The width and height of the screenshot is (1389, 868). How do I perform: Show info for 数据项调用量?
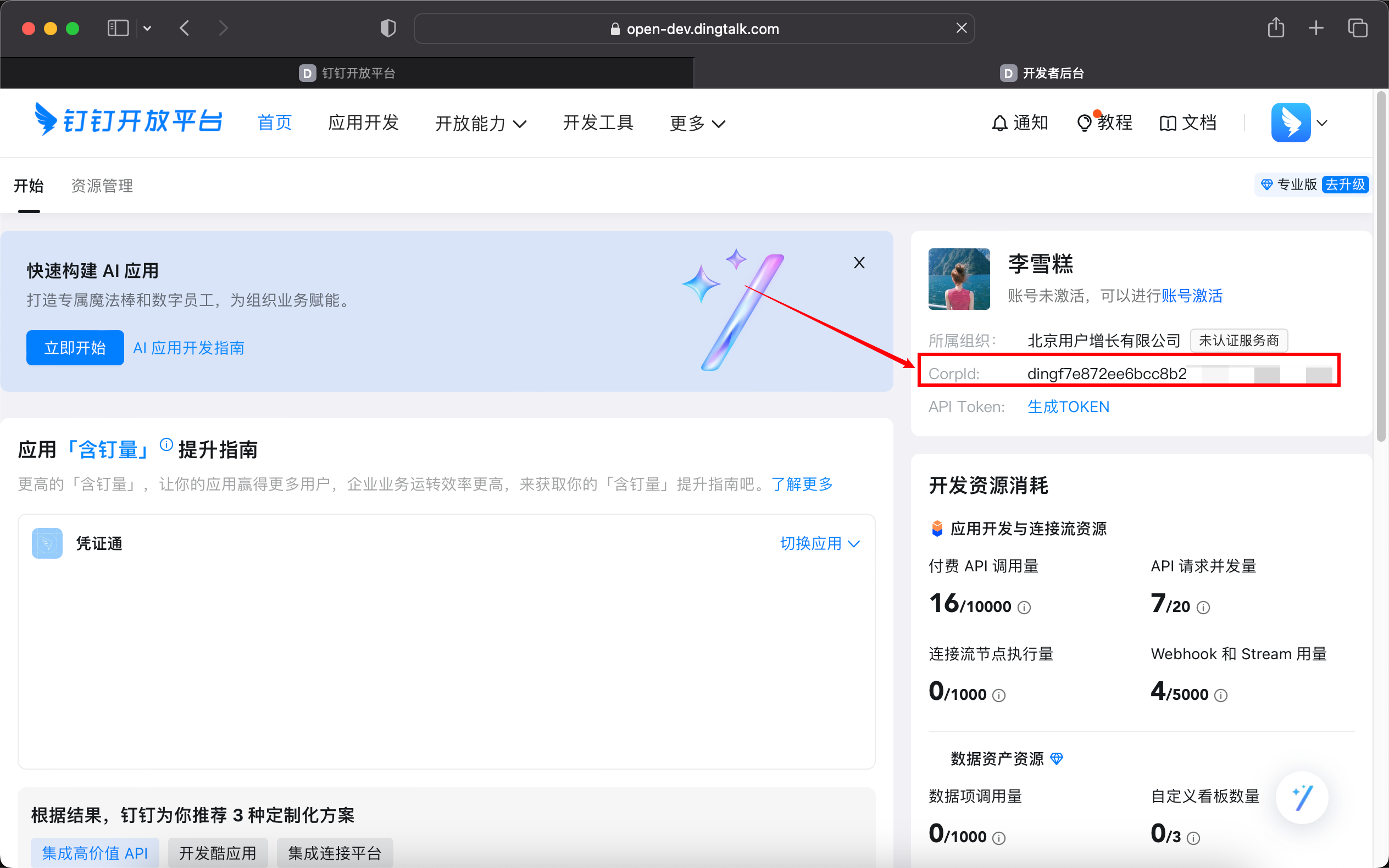tap(999, 838)
